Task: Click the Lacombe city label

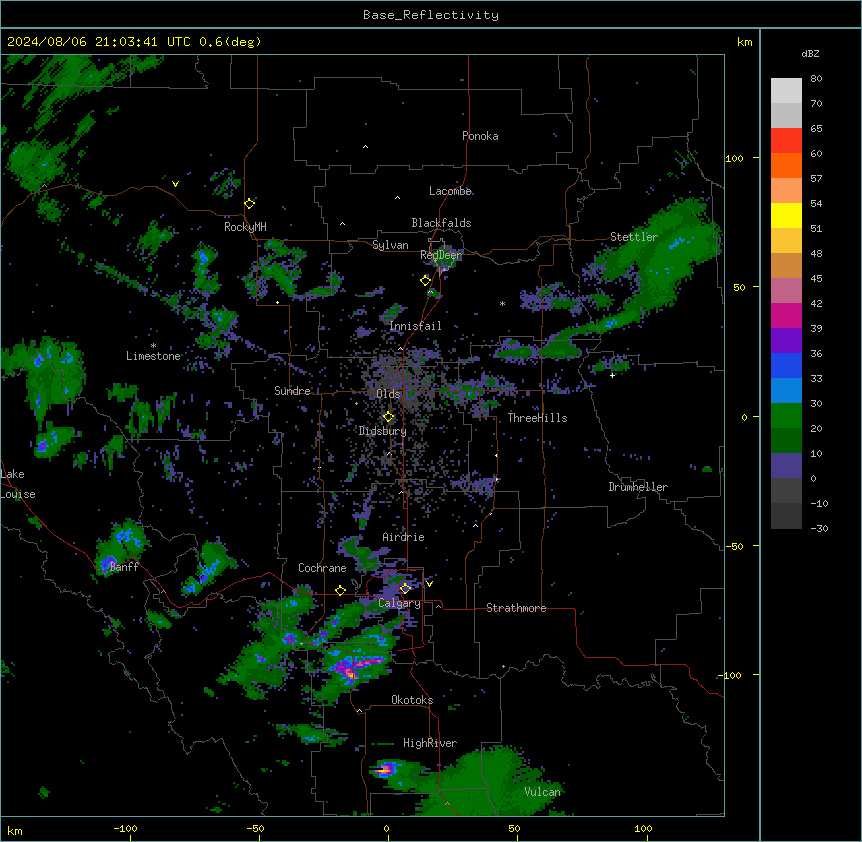Action: (450, 191)
